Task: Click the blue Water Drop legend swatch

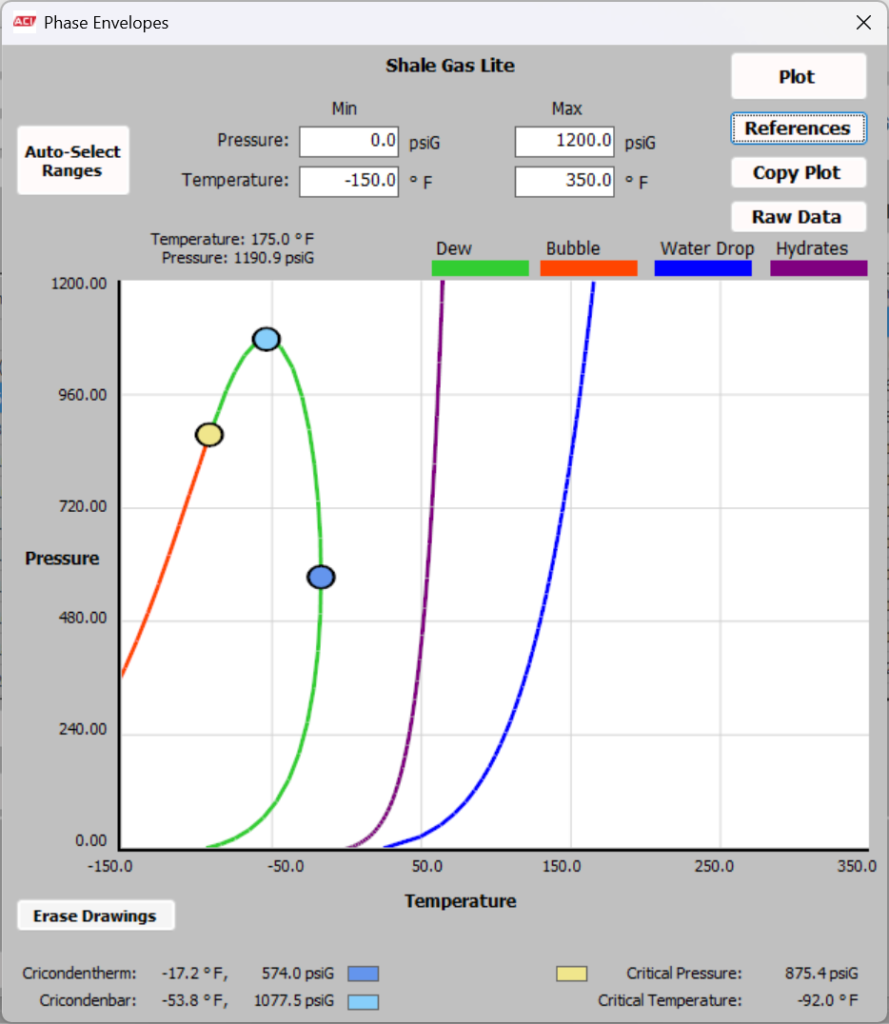Action: coord(703,268)
